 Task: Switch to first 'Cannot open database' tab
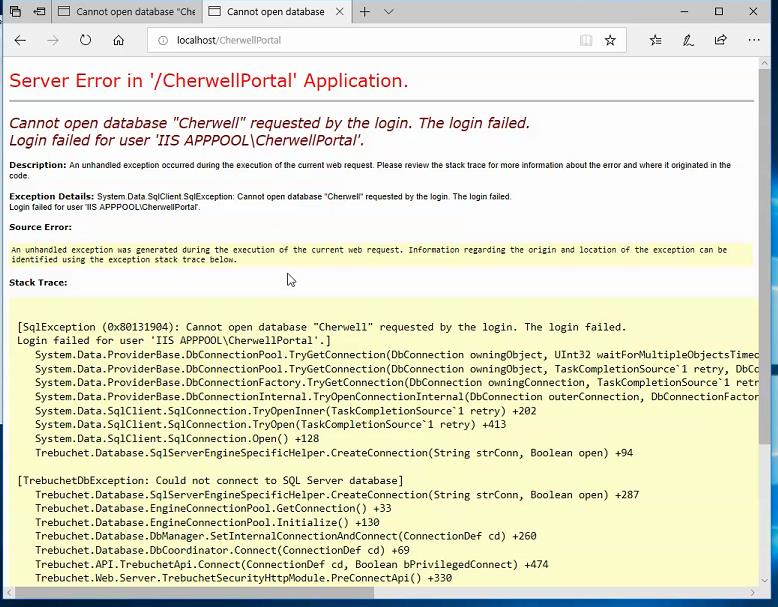(125, 12)
